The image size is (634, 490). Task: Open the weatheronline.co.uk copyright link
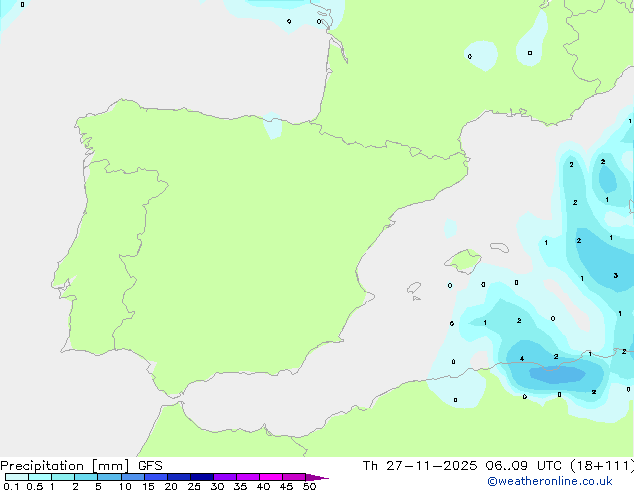tap(550, 481)
